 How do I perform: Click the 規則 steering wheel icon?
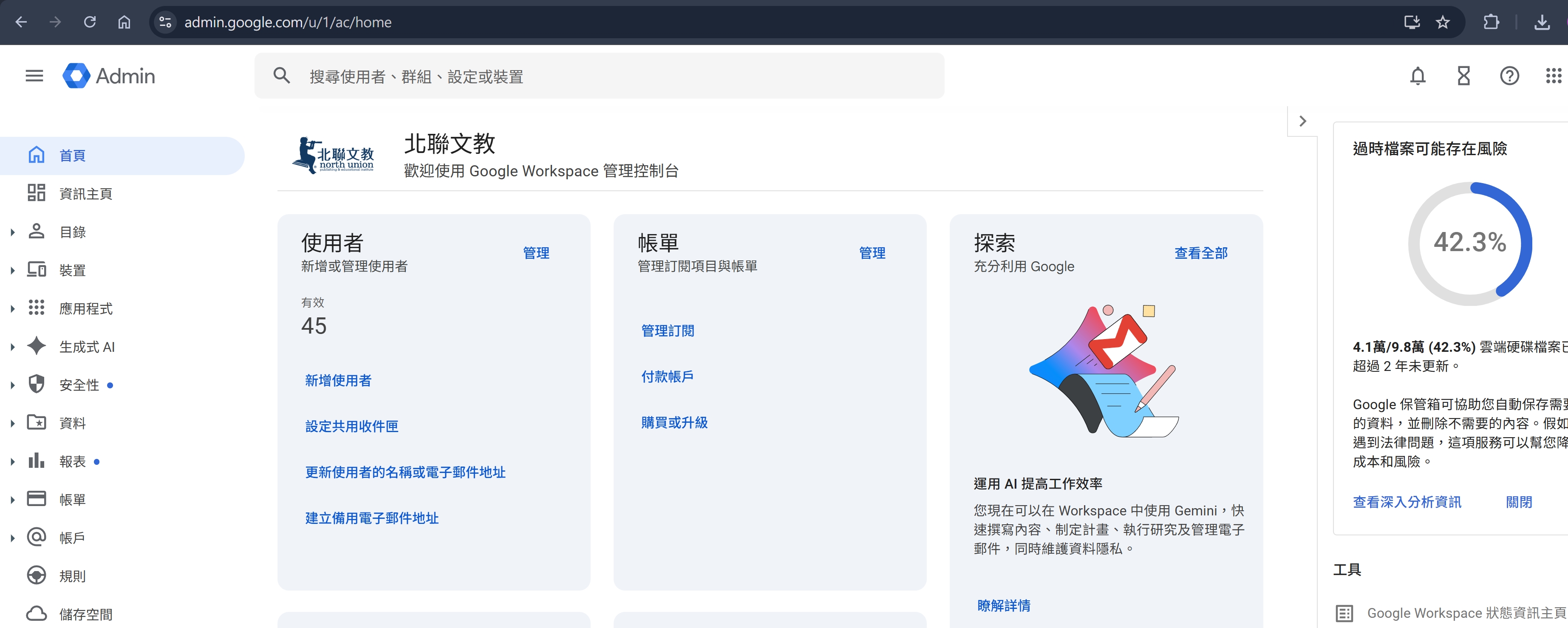tap(37, 576)
